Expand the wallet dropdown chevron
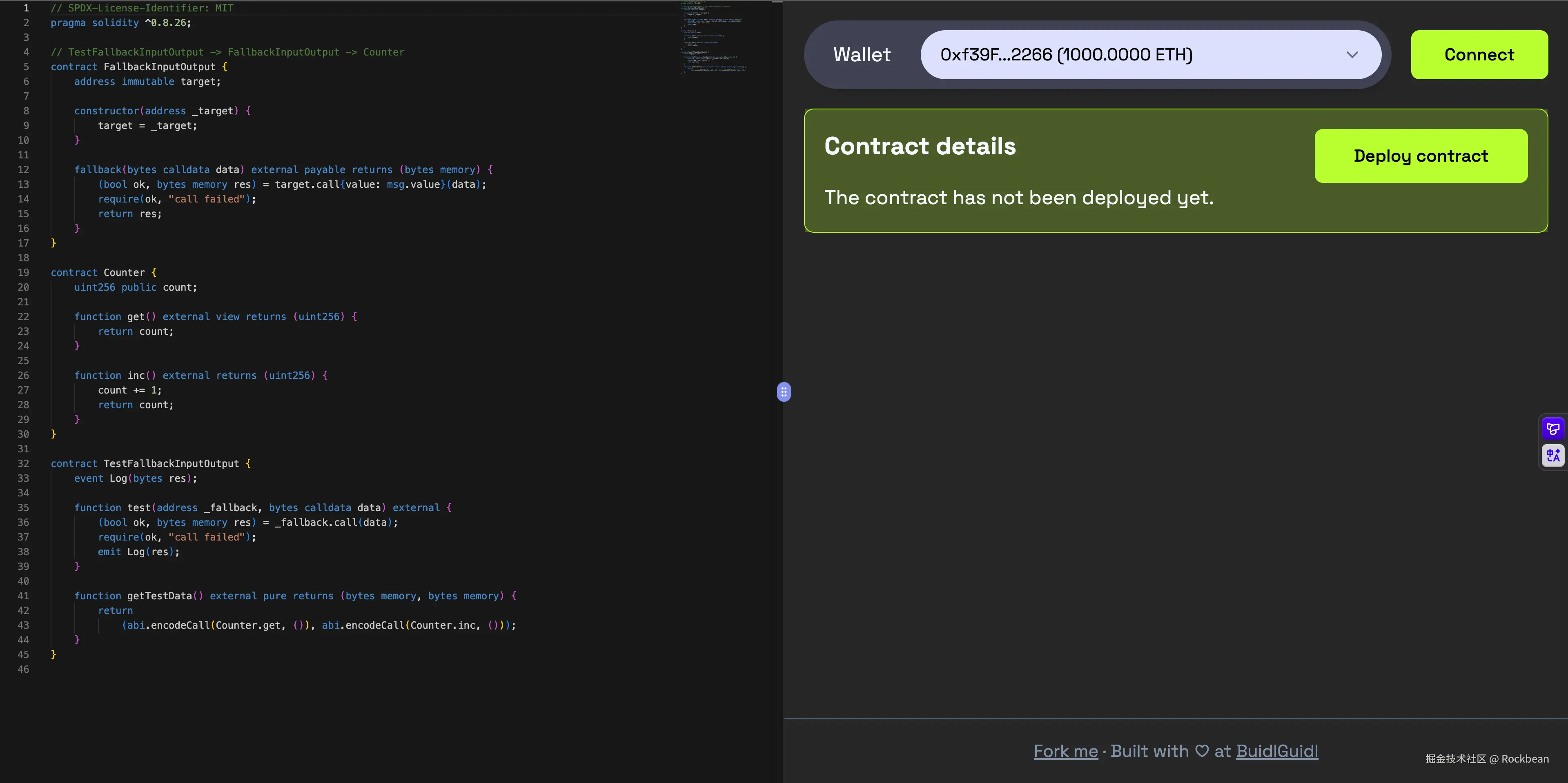 (x=1352, y=55)
